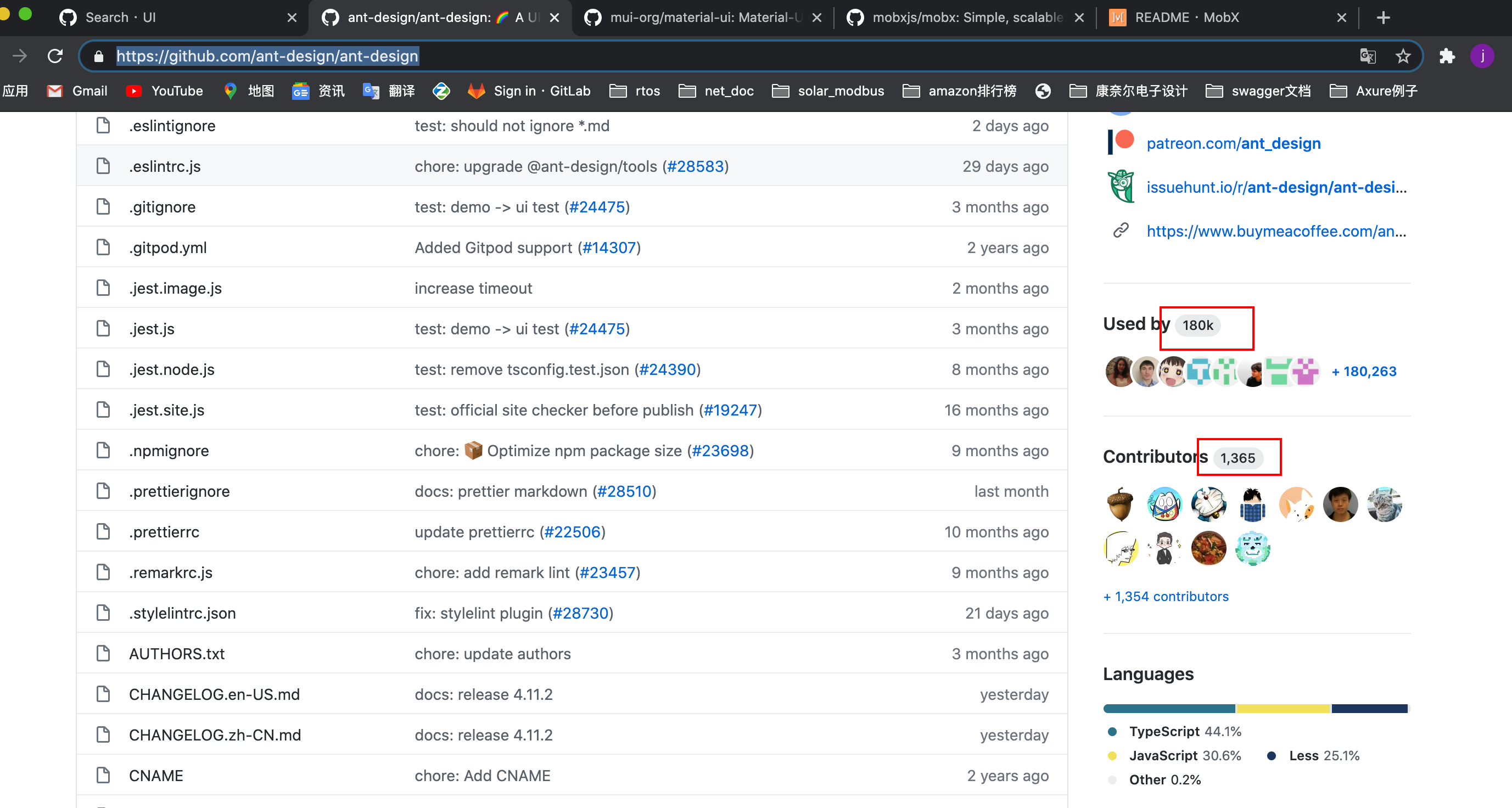The width and height of the screenshot is (1512, 808).
Task: Open the .gitignore file
Action: click(163, 207)
